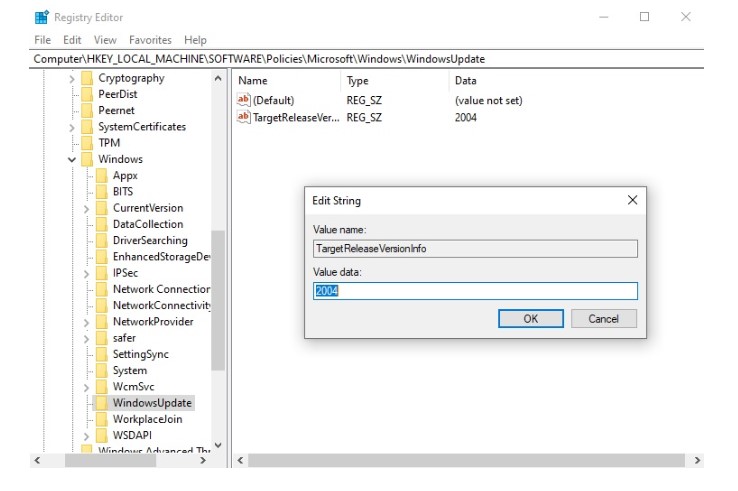Viewport: 738px width, 491px height.
Task: Open the File menu
Action: pos(42,40)
